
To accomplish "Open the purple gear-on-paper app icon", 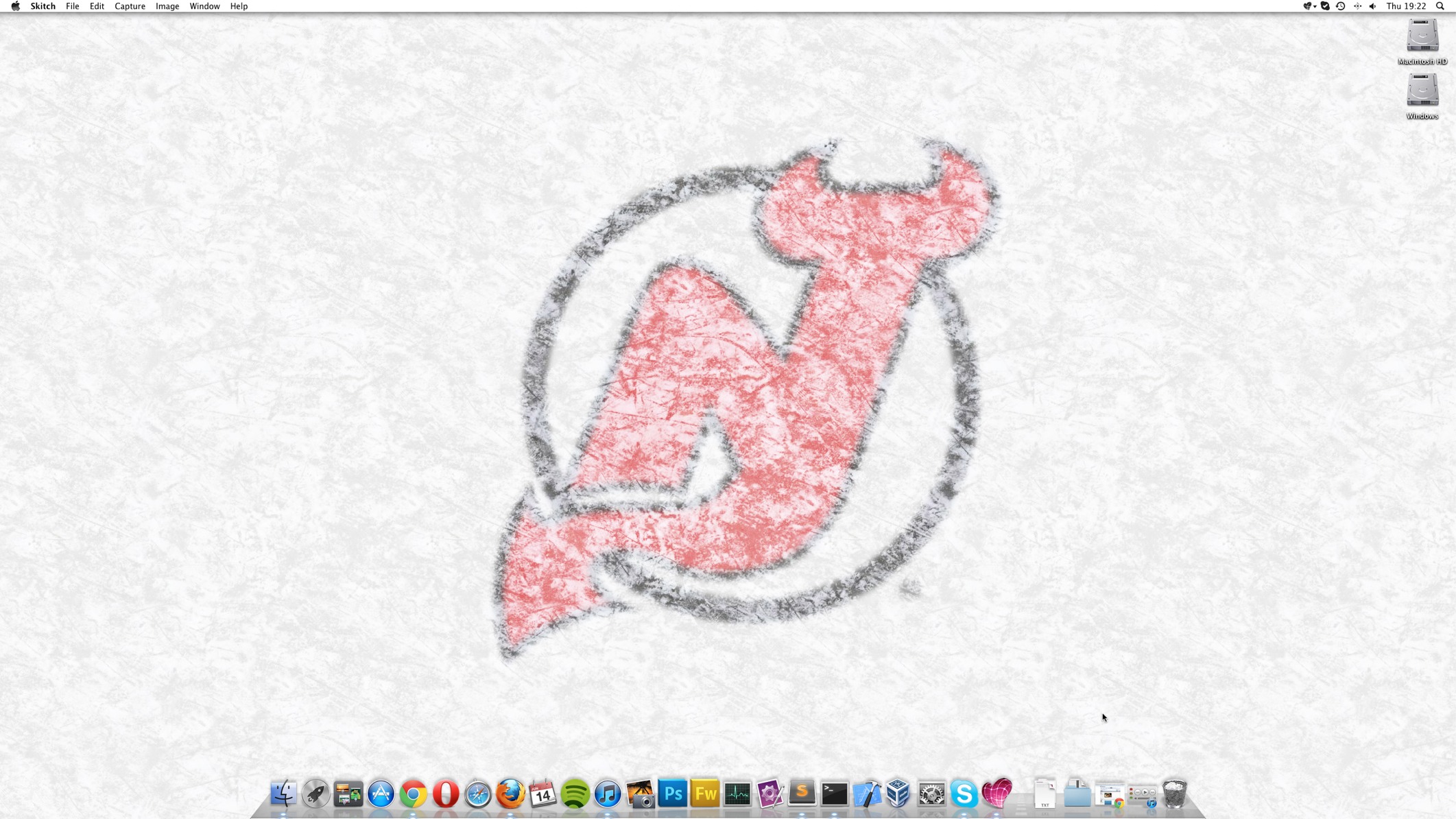I will pos(769,794).
